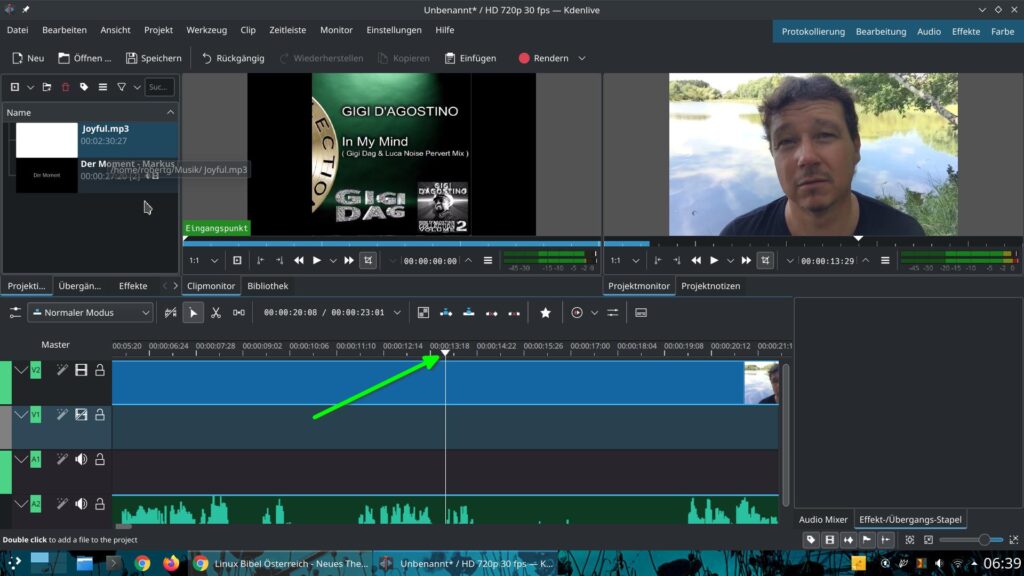Screen dimensions: 1024x576
Task: Set zone out point in clip monitor
Action: pos(280,261)
